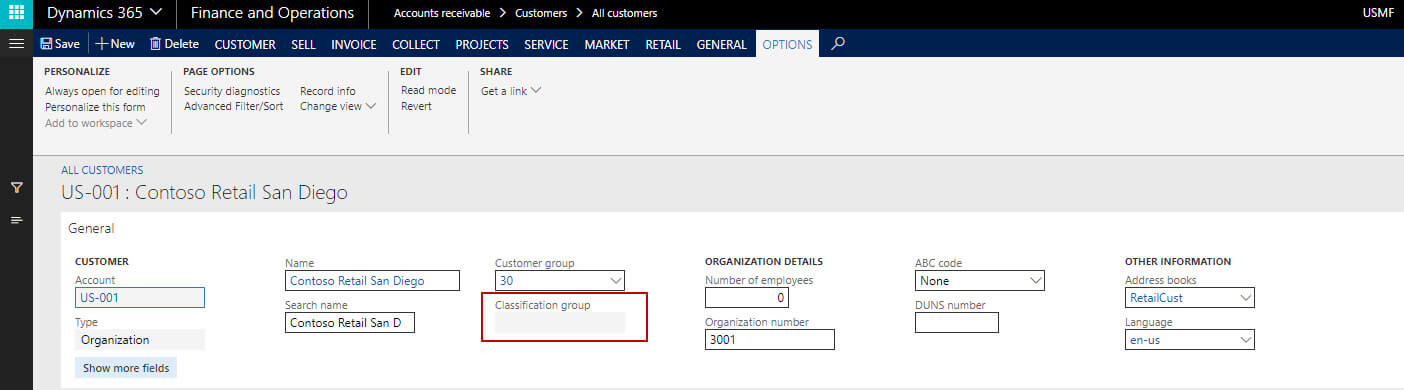The image size is (1404, 390).
Task: Expand the Change view menu
Action: coord(338,106)
